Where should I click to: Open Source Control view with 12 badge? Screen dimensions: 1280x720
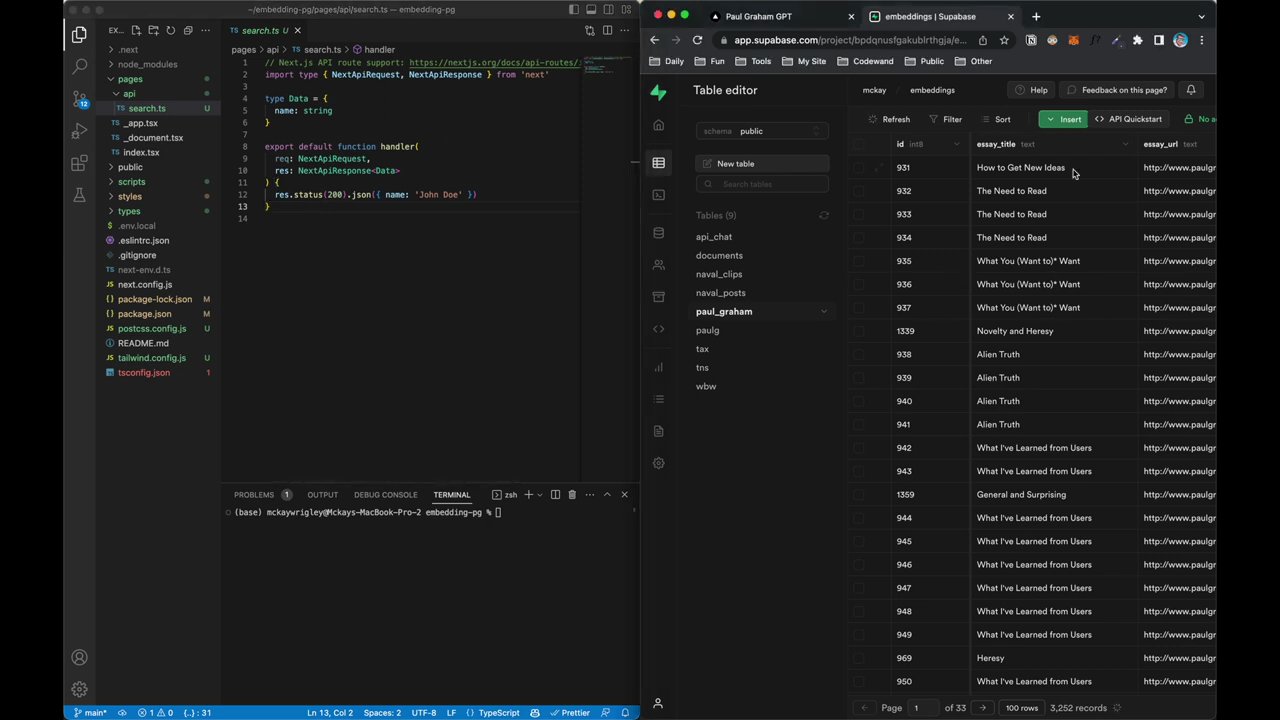point(79,99)
